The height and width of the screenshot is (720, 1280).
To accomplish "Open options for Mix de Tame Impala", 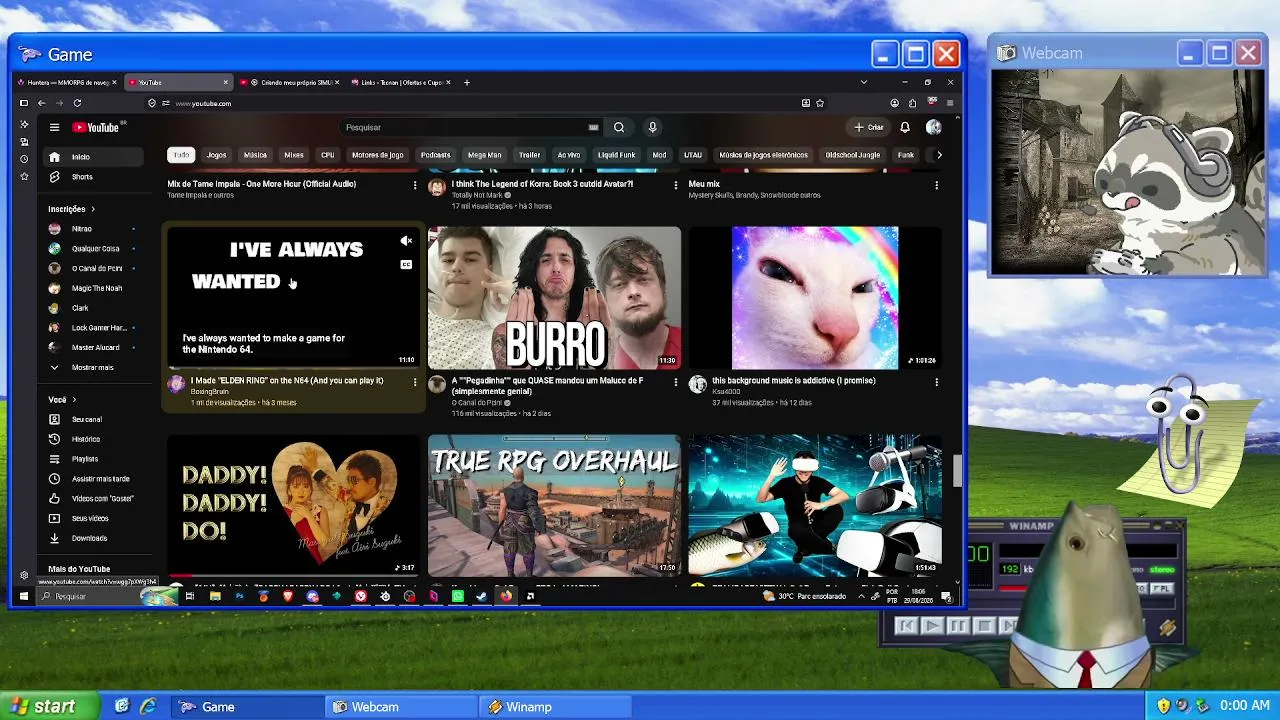I will point(415,185).
